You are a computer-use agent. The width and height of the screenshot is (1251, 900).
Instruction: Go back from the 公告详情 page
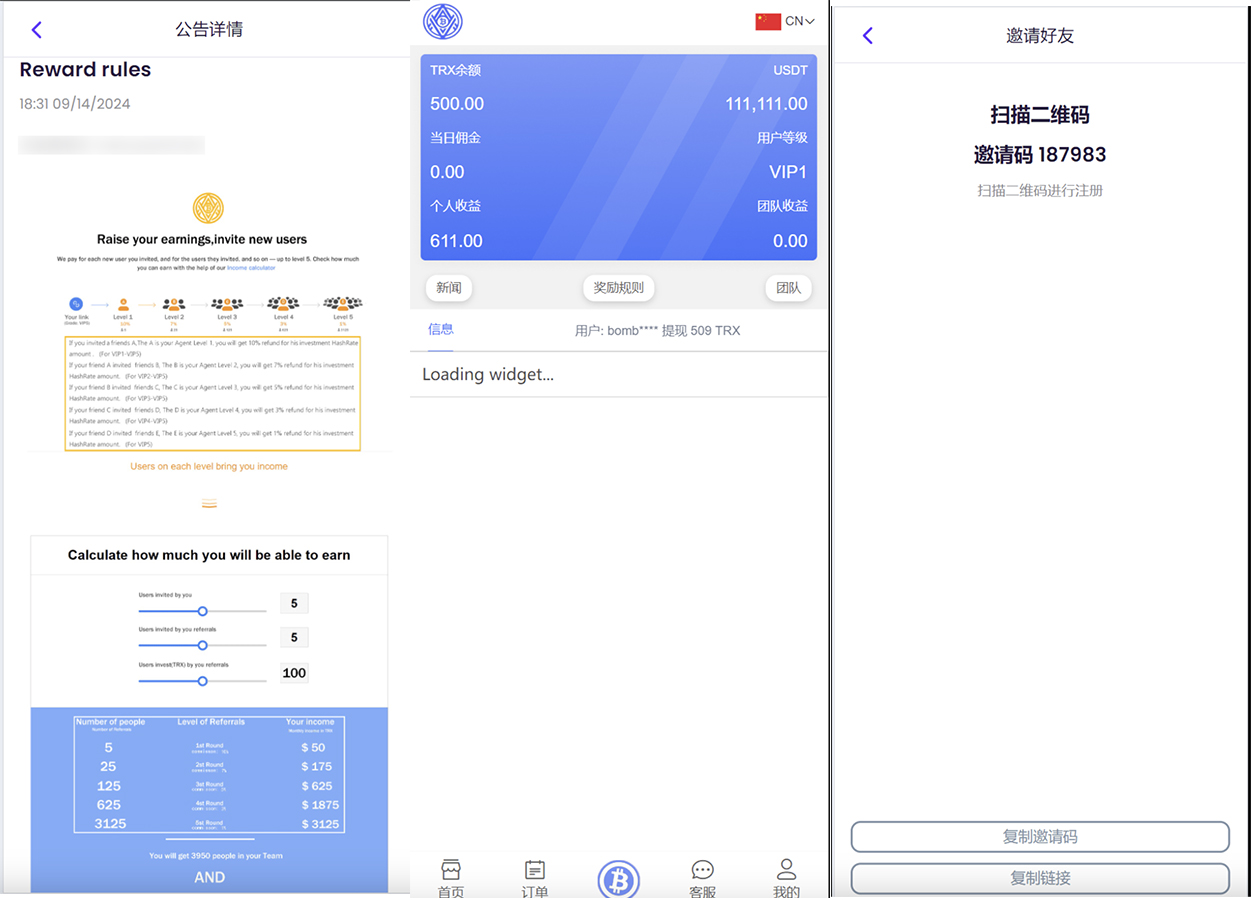tap(37, 30)
